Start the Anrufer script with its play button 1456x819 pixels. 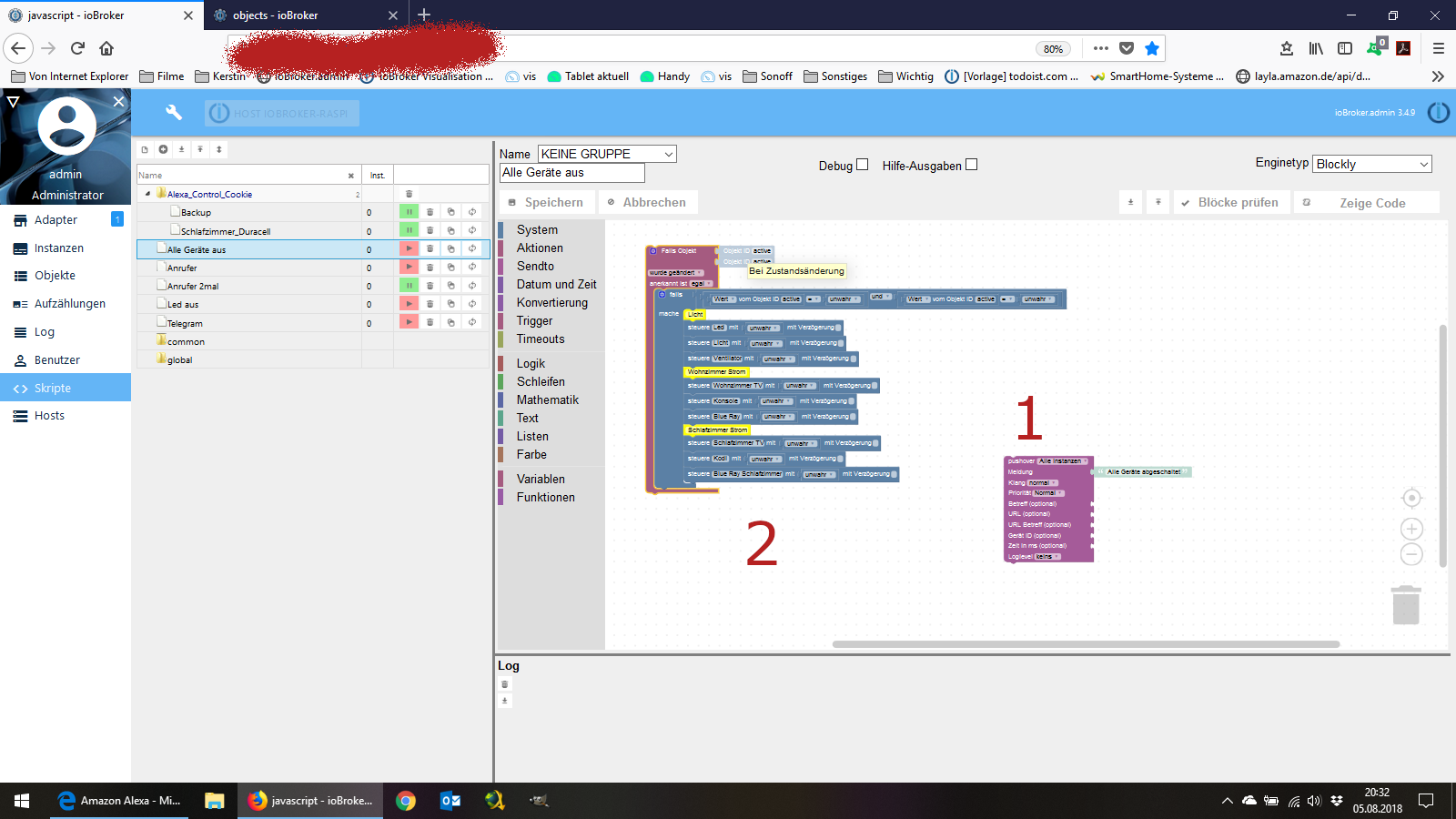[x=409, y=268]
